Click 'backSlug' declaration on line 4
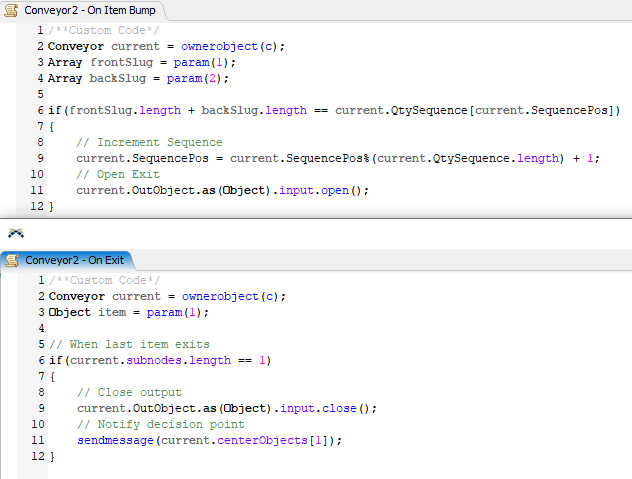The height and width of the screenshot is (479, 632). [118, 78]
